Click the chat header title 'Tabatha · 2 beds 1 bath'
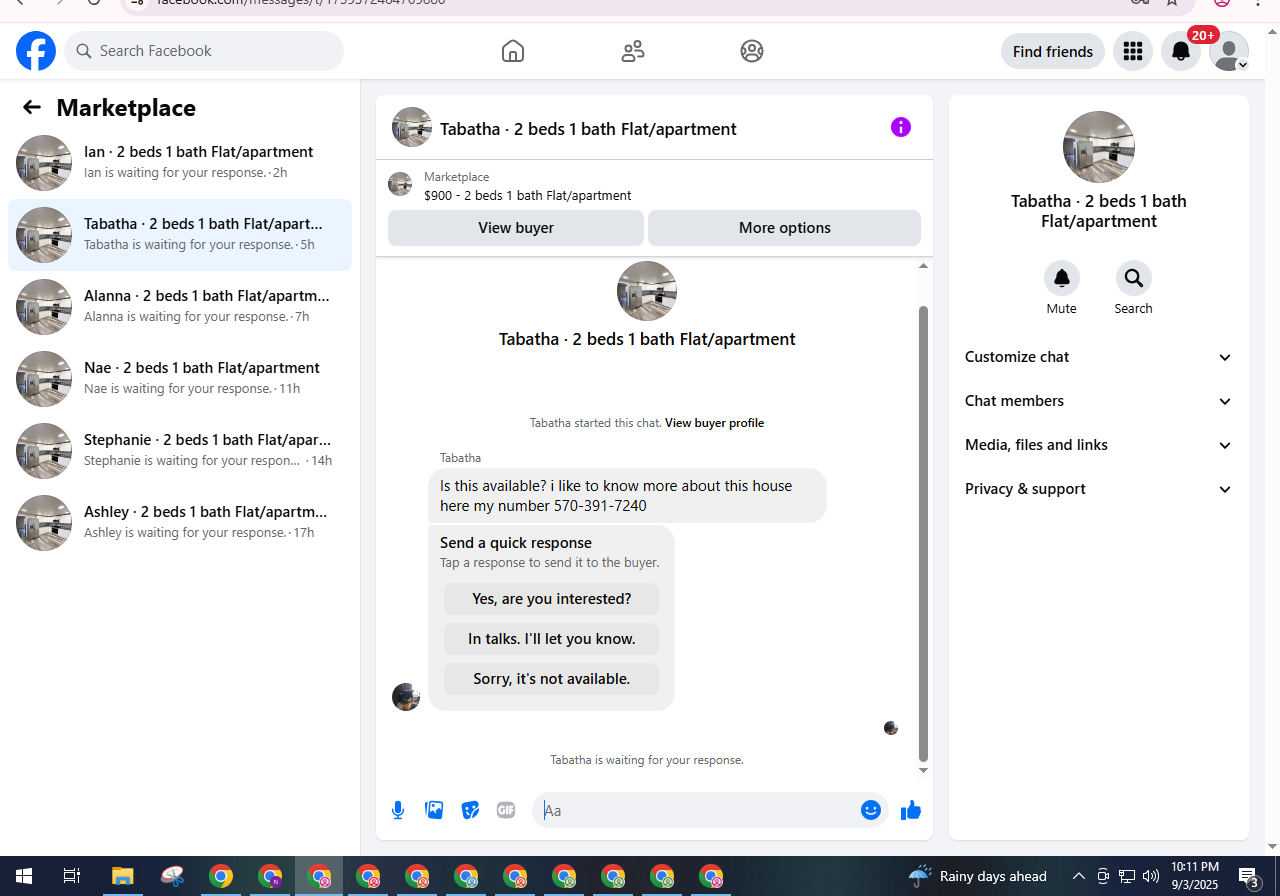This screenshot has height=896, width=1280. 588,129
